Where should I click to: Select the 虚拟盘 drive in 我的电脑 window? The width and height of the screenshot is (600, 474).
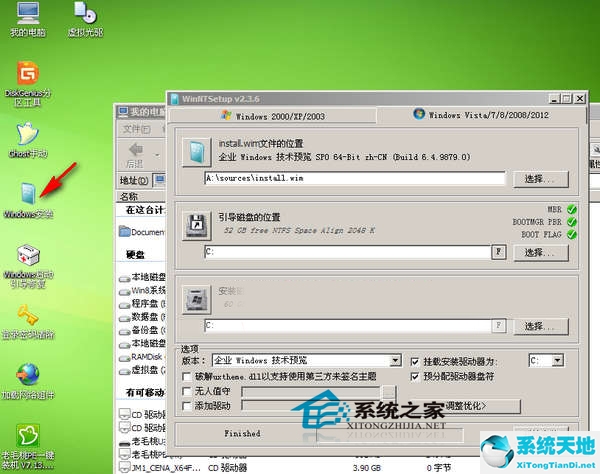(142, 370)
